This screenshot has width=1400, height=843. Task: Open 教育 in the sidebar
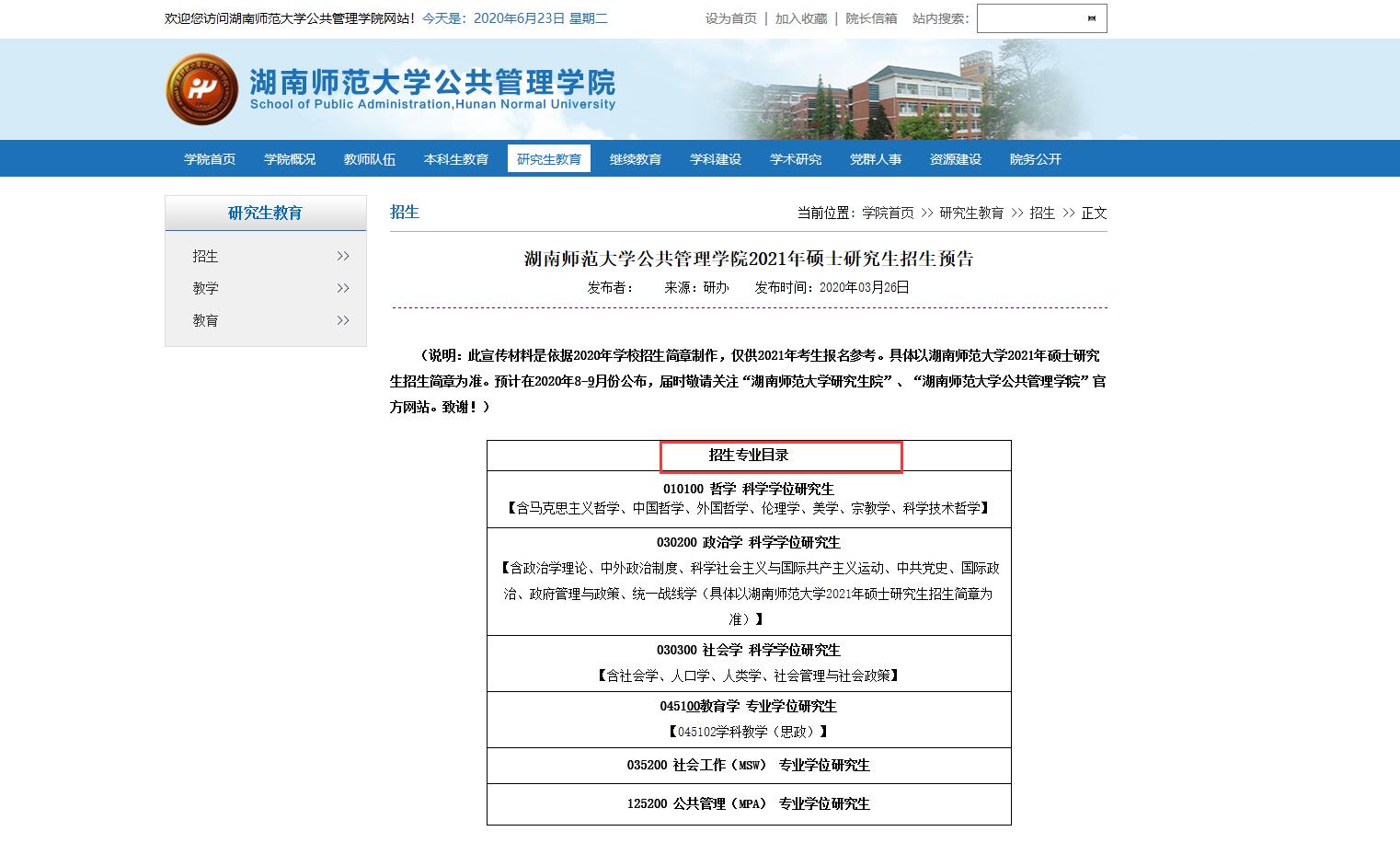(x=205, y=320)
